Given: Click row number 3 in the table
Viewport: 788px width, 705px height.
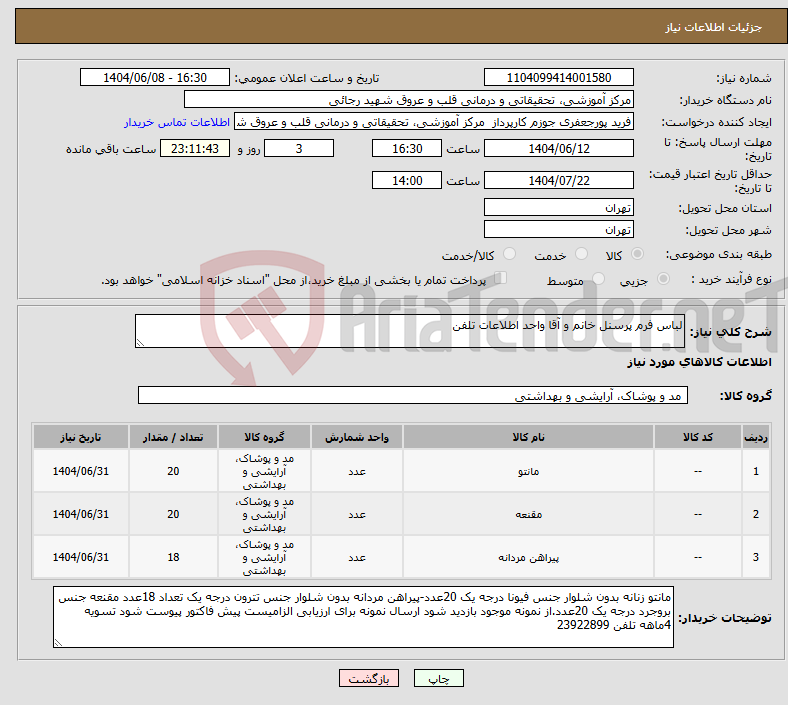Looking at the screenshot, I should pyautogui.click(x=756, y=557).
